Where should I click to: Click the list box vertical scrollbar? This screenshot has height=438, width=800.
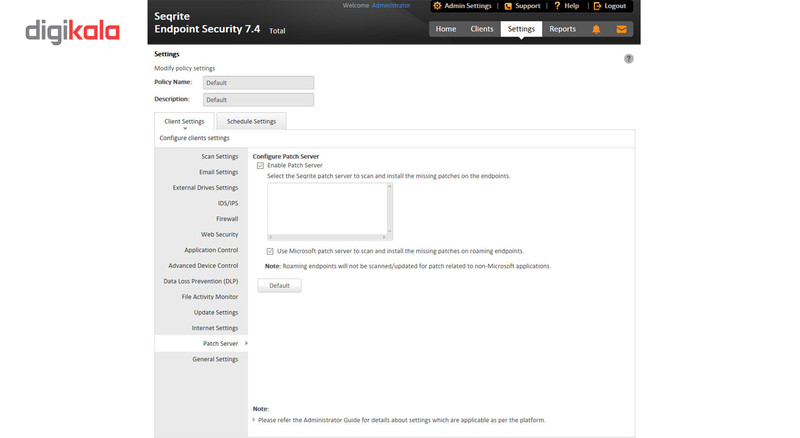coord(390,209)
